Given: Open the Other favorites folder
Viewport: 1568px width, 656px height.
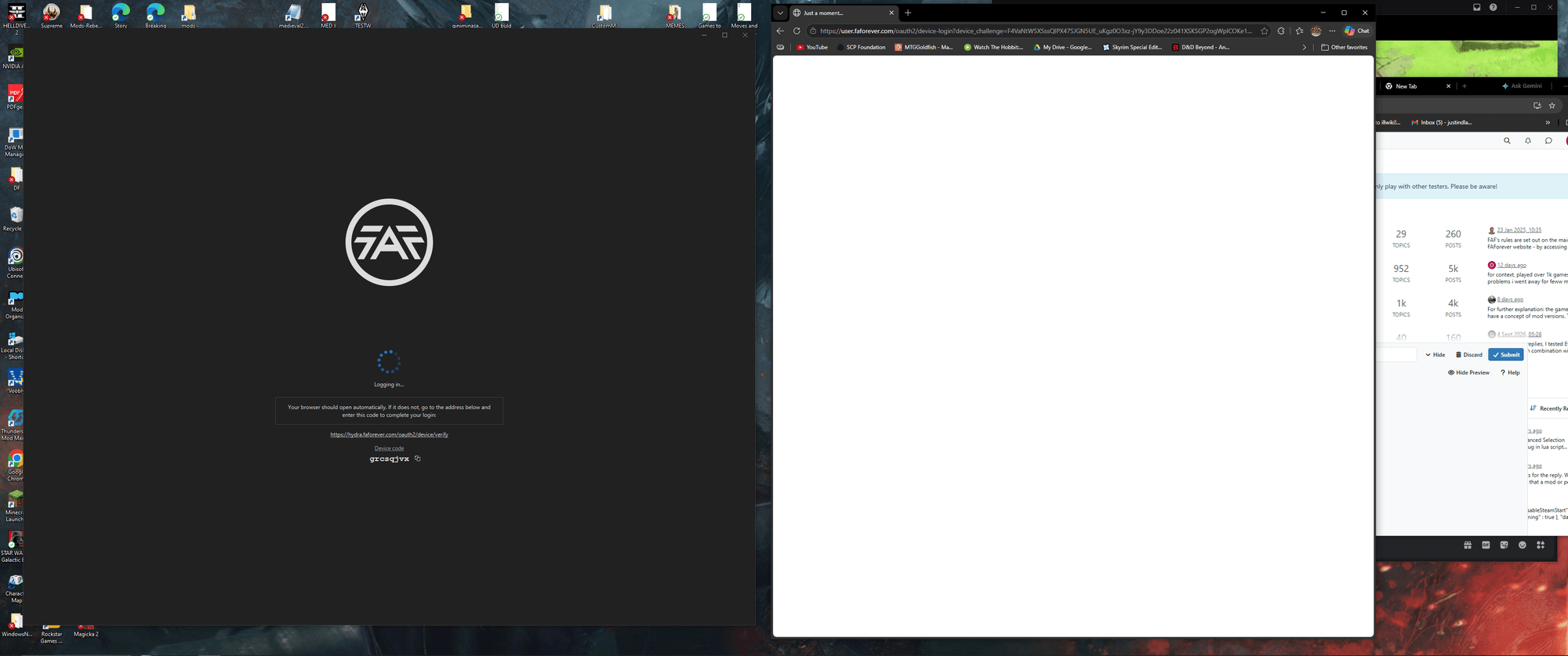Looking at the screenshot, I should pos(1344,47).
